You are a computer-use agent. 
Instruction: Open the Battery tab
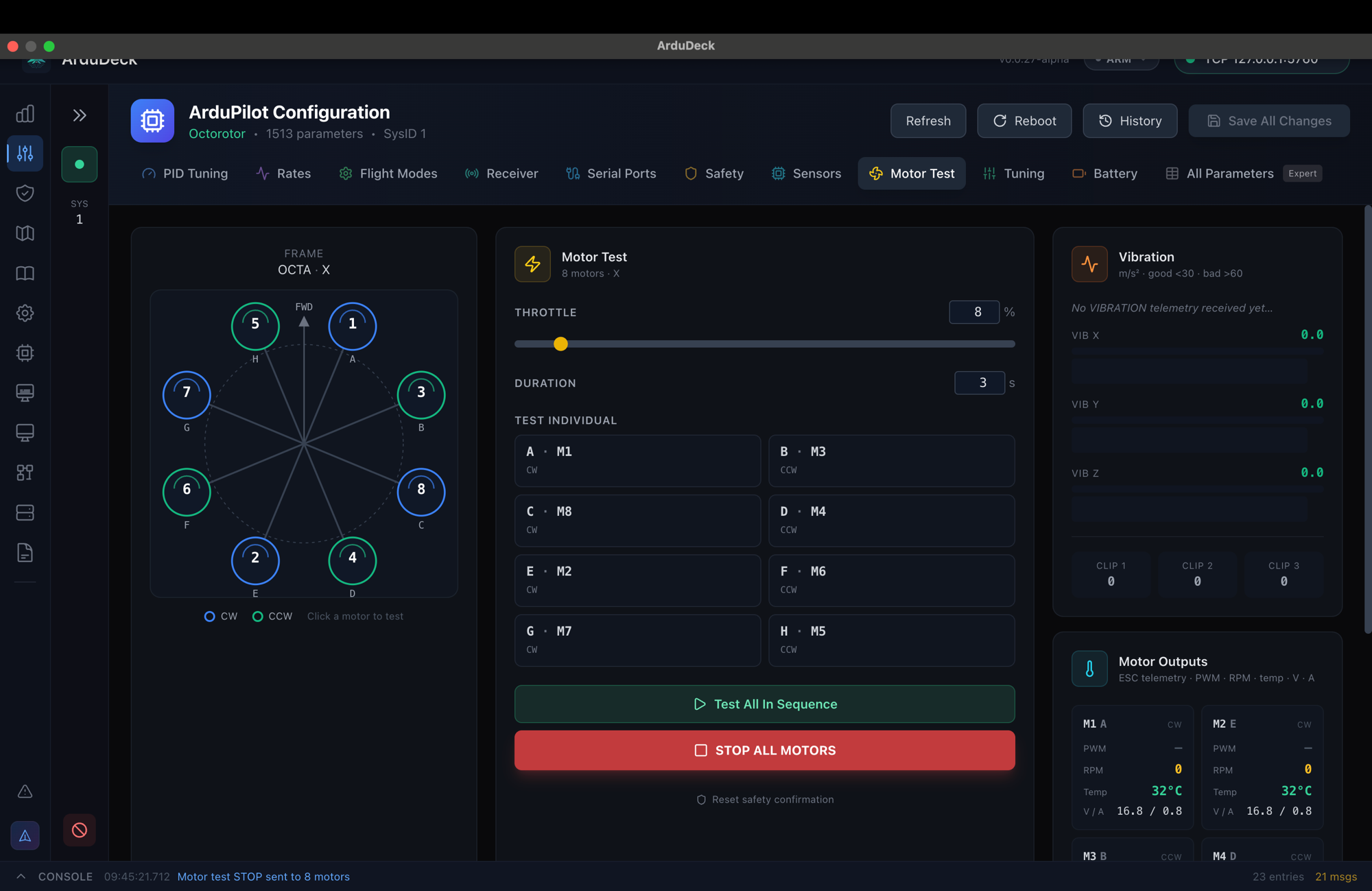click(1104, 174)
